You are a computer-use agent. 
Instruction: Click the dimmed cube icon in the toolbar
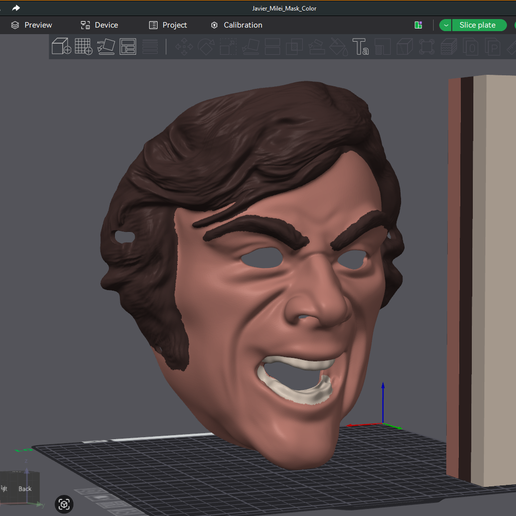(x=405, y=46)
